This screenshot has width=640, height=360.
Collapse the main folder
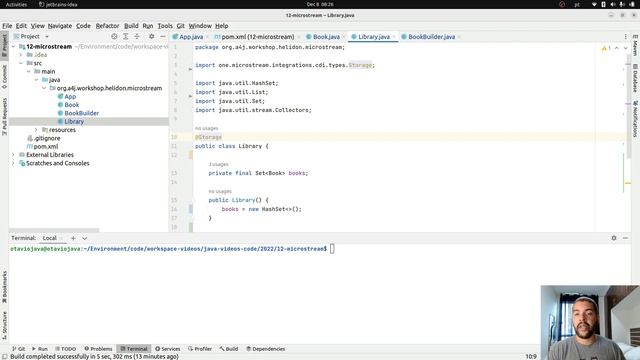[29, 71]
